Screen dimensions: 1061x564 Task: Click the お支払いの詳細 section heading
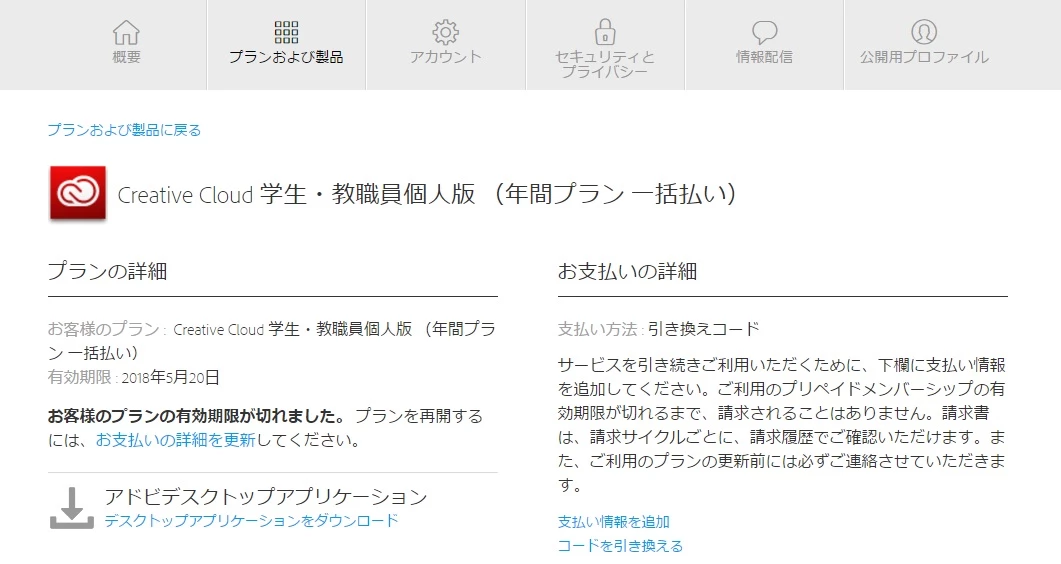[x=627, y=271]
